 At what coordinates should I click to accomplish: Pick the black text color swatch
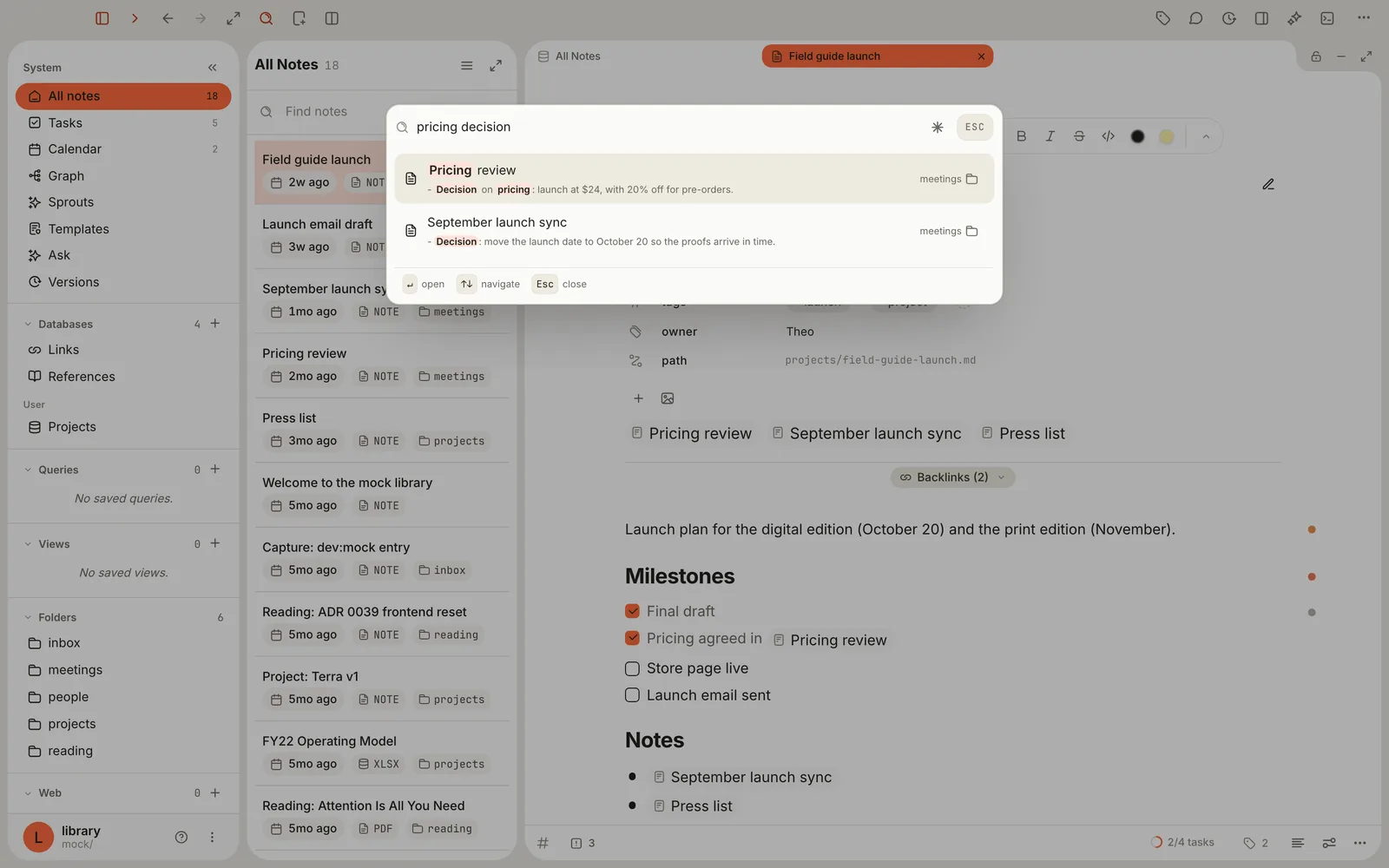click(x=1138, y=136)
